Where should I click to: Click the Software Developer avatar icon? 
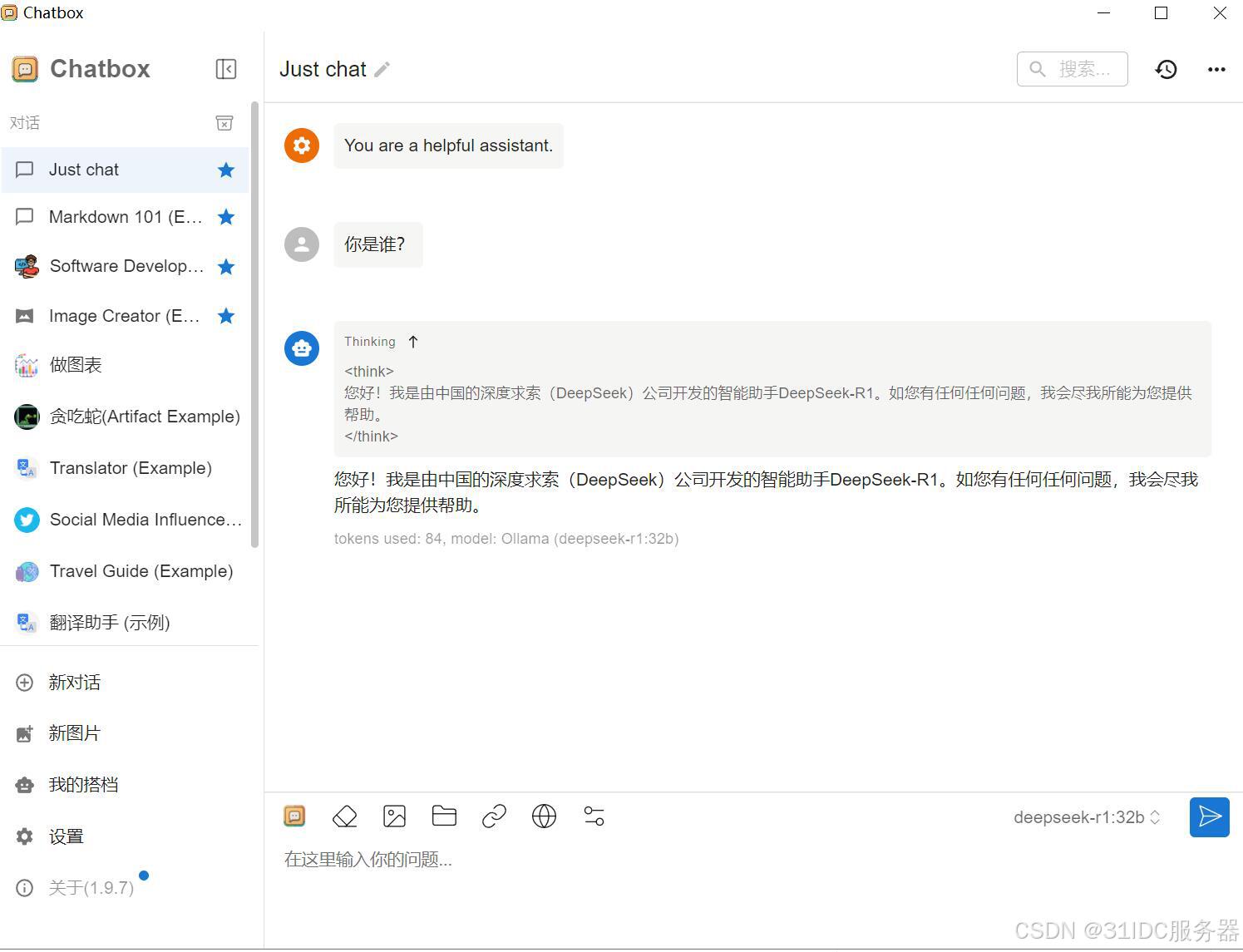pyautogui.click(x=27, y=267)
